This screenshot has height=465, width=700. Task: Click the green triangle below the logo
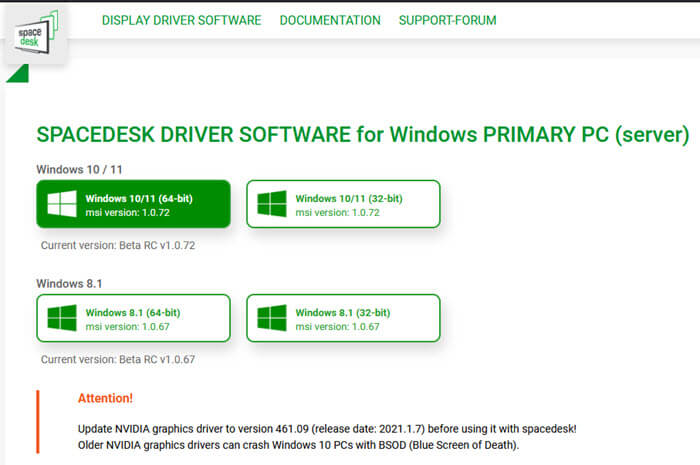18,73
